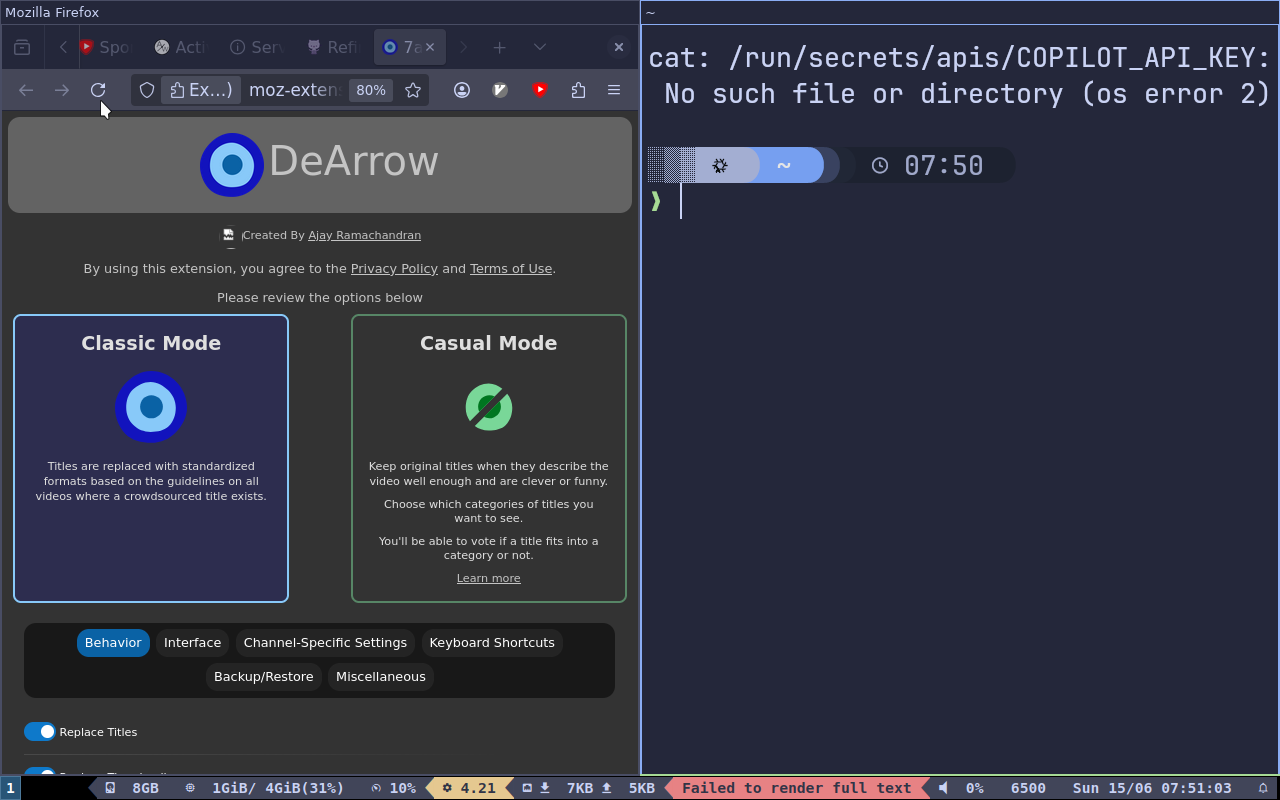1280x800 pixels.
Task: Go back to the previous page
Action: click(x=26, y=90)
